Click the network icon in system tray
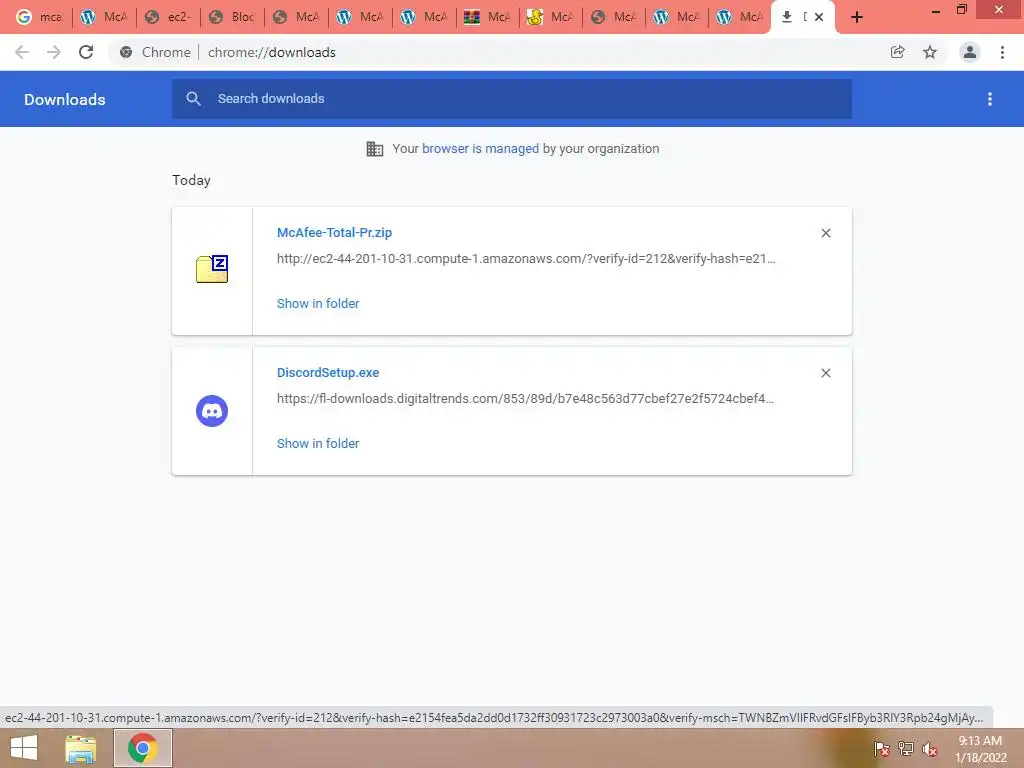 906,749
